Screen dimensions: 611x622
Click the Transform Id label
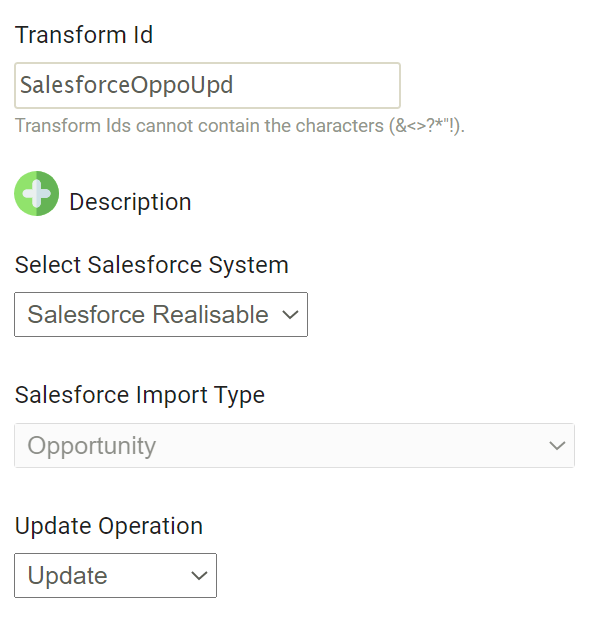(84, 35)
